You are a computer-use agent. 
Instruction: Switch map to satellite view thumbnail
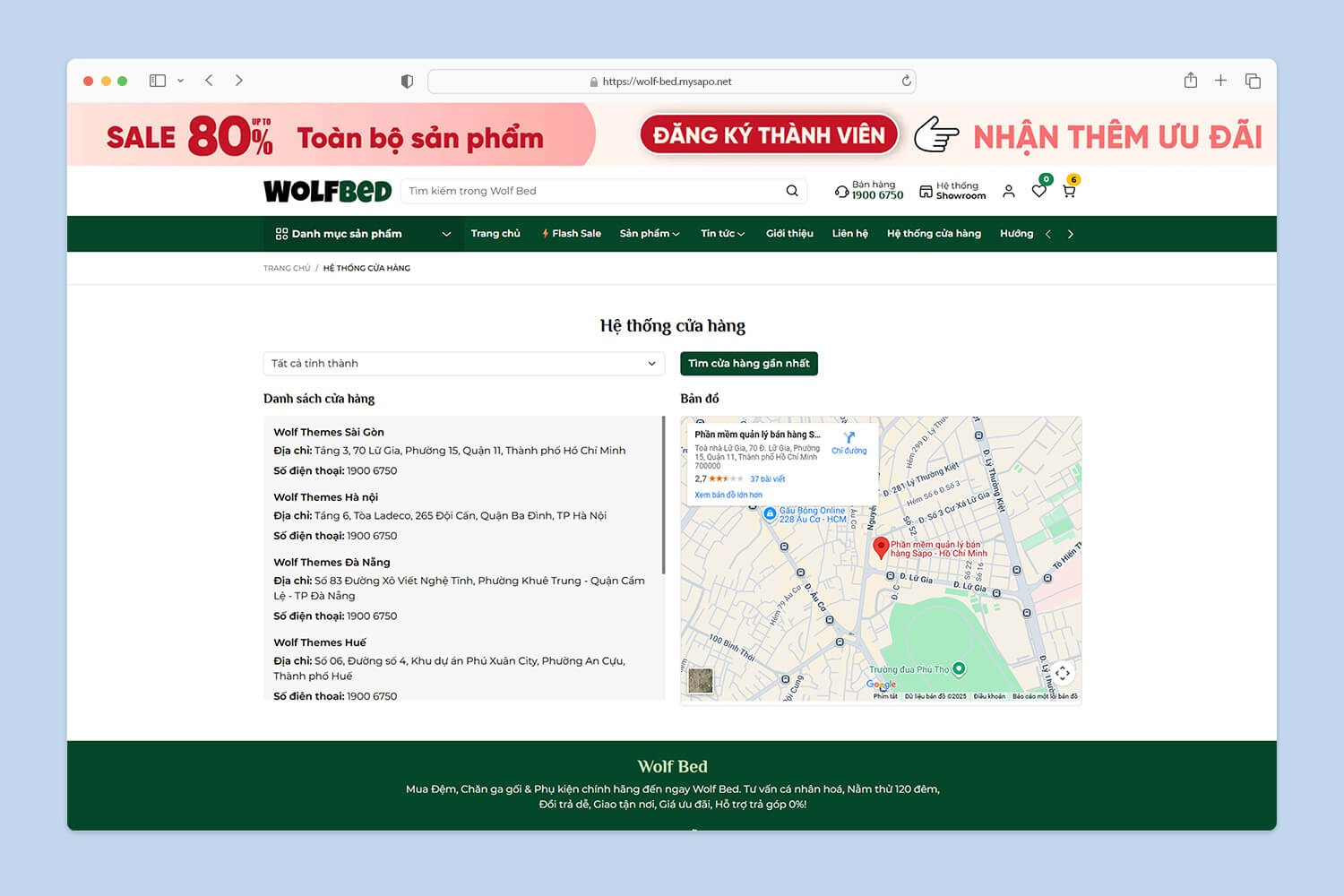(701, 680)
